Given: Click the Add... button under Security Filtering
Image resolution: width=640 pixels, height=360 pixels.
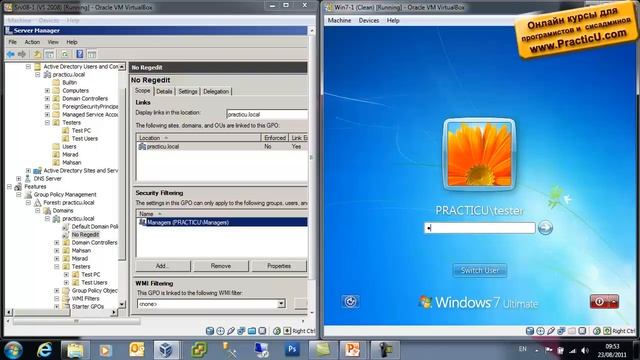Looking at the screenshot, I should [x=163, y=266].
